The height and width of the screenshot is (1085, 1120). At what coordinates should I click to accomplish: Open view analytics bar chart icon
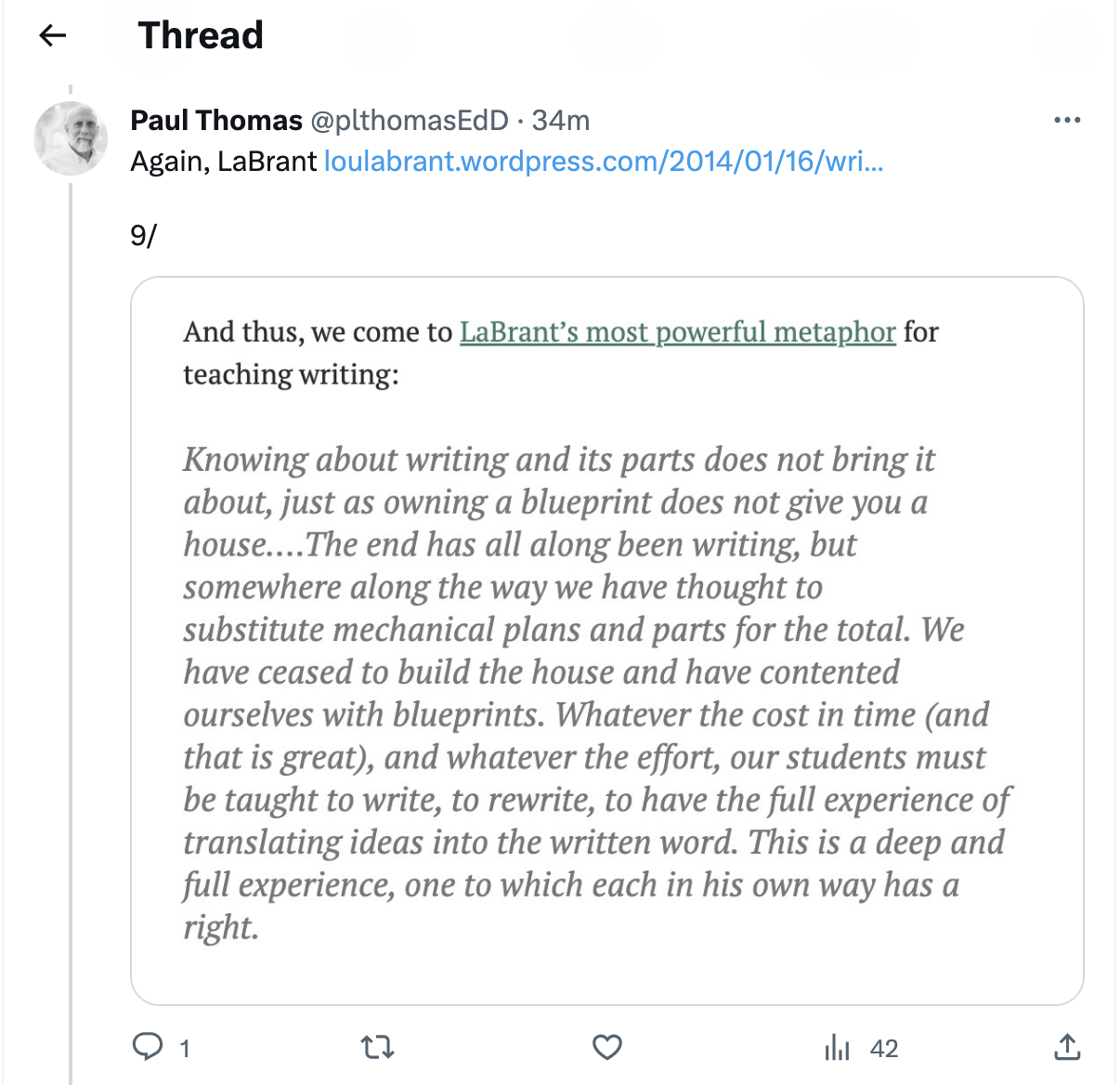pos(837,1048)
